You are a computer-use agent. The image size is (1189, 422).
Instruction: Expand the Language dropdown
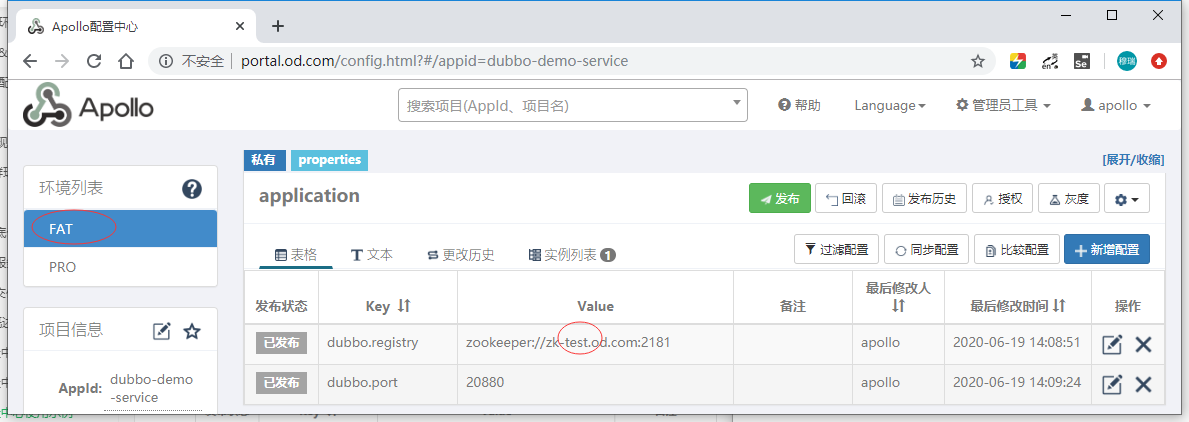(889, 105)
